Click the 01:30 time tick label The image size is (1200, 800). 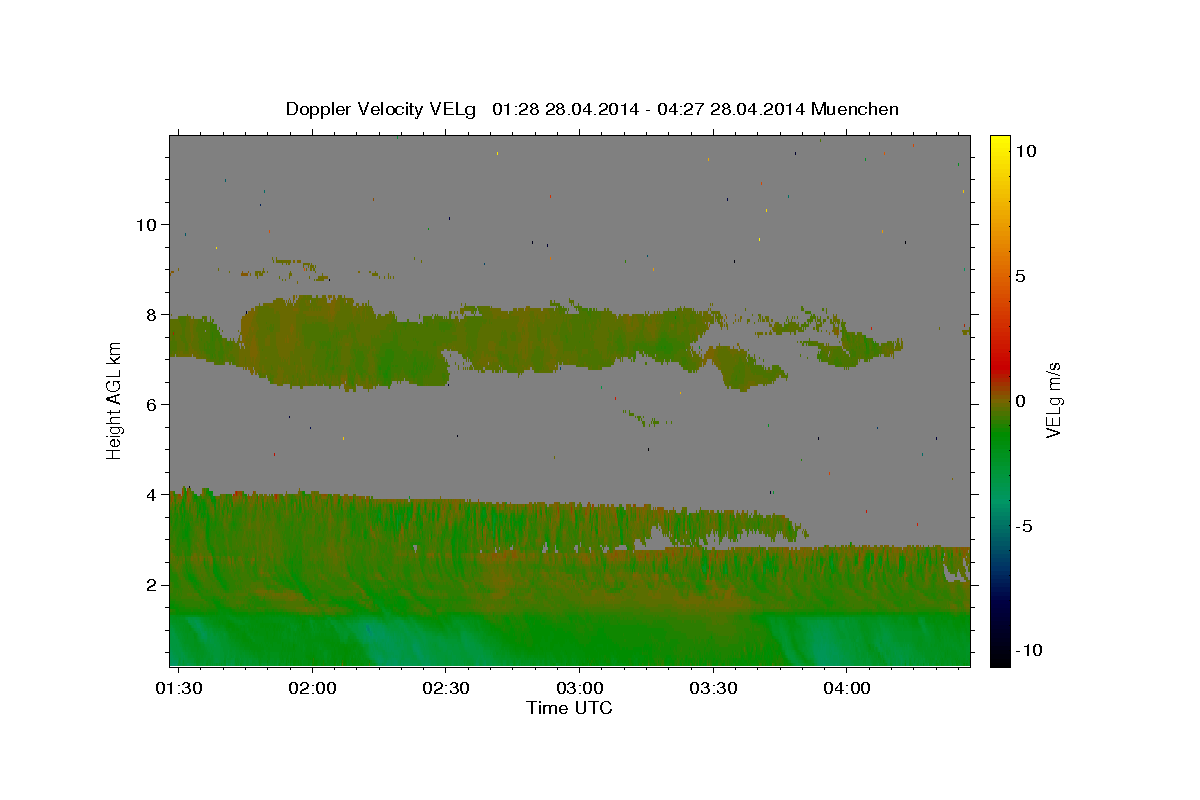point(178,689)
